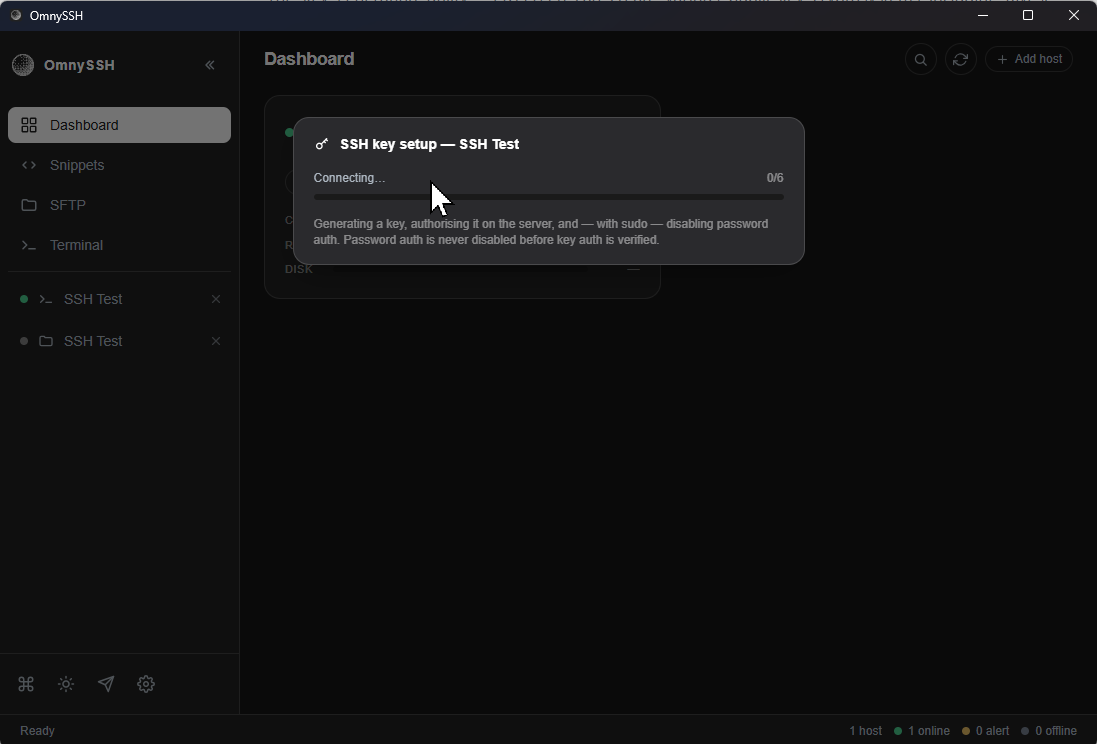Click the "0 offline" status bar entry
1097x744 pixels.
click(x=1049, y=731)
